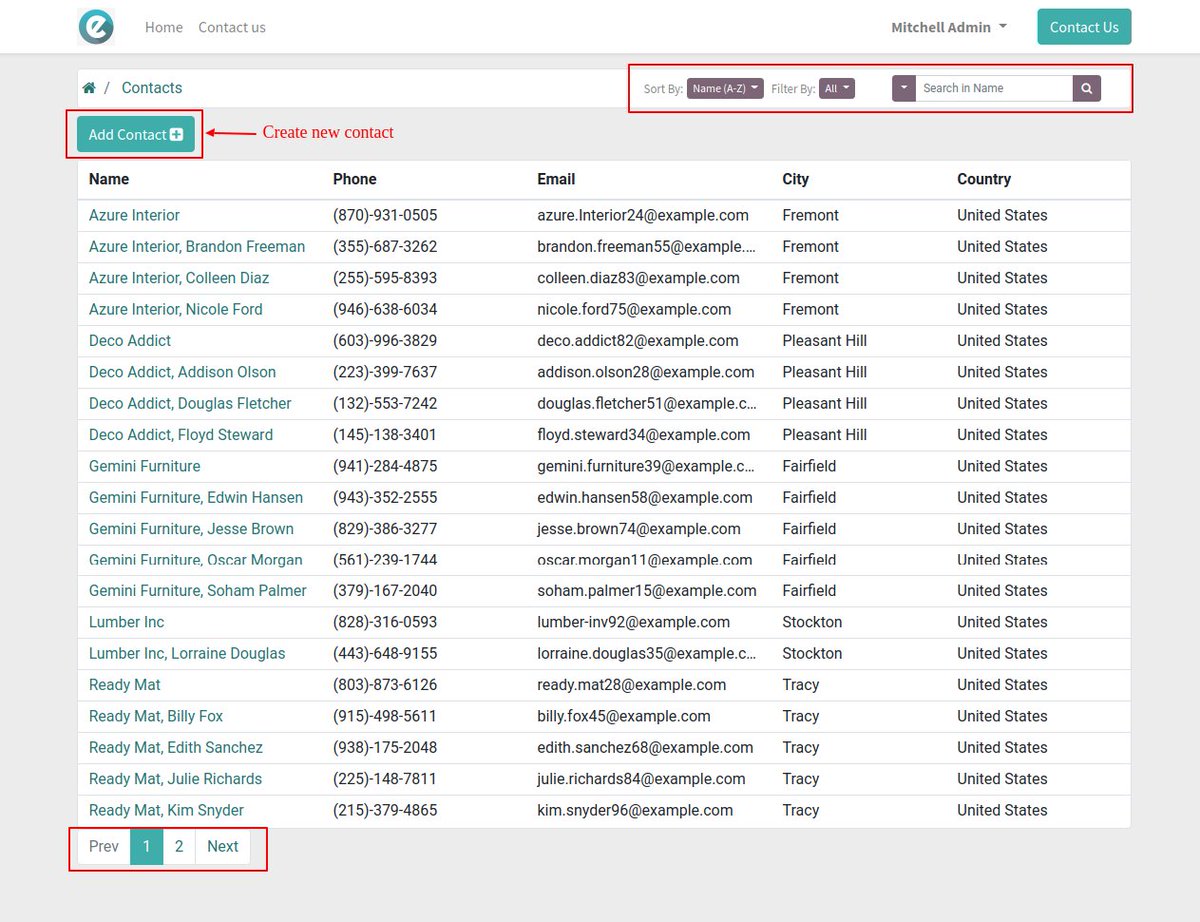Click phone number (215)-379-4865
The image size is (1200, 922).
point(385,810)
